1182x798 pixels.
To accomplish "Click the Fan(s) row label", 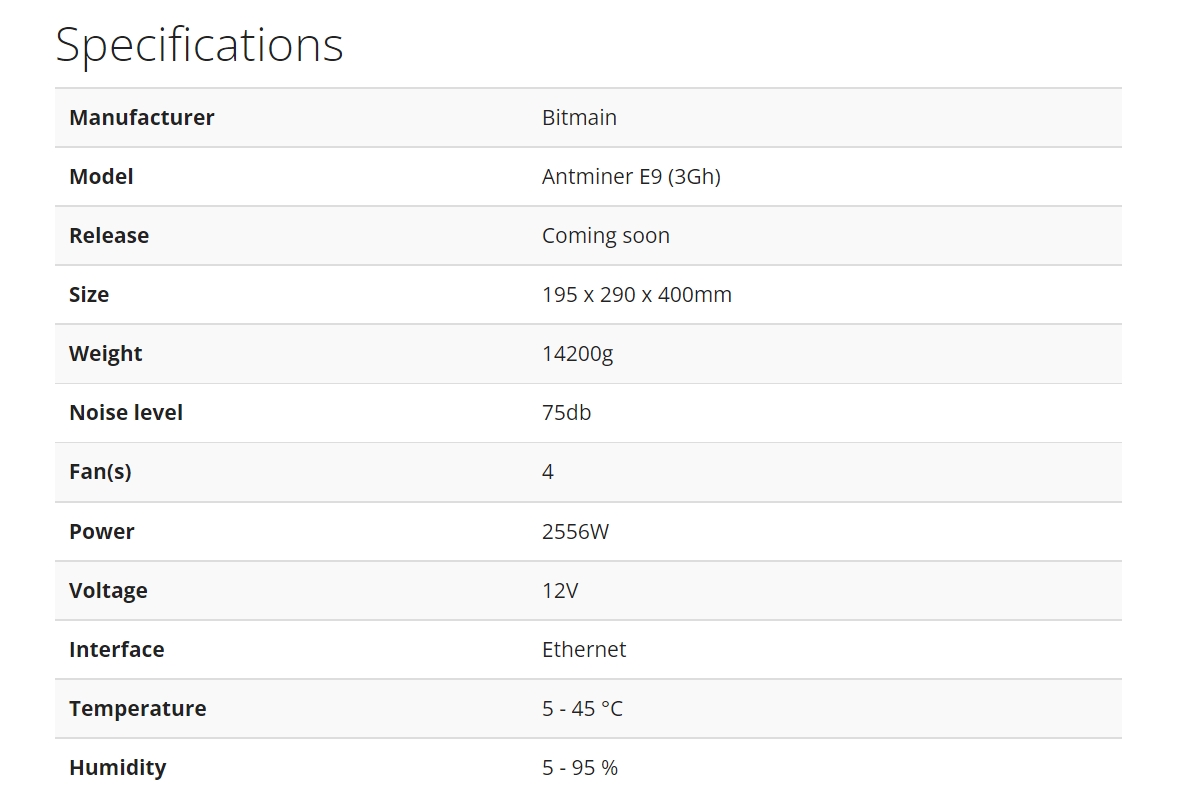I will click(x=100, y=471).
